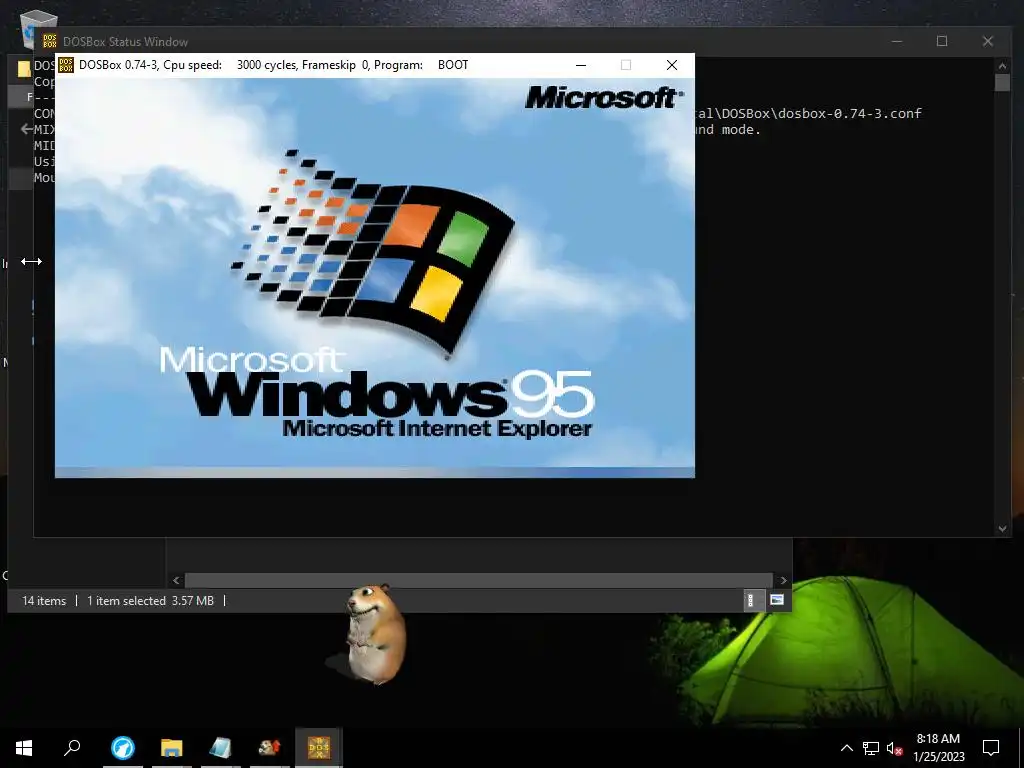Minimize the DOSBox 0.74-3 emulator window
Image resolution: width=1024 pixels, height=768 pixels.
581,65
